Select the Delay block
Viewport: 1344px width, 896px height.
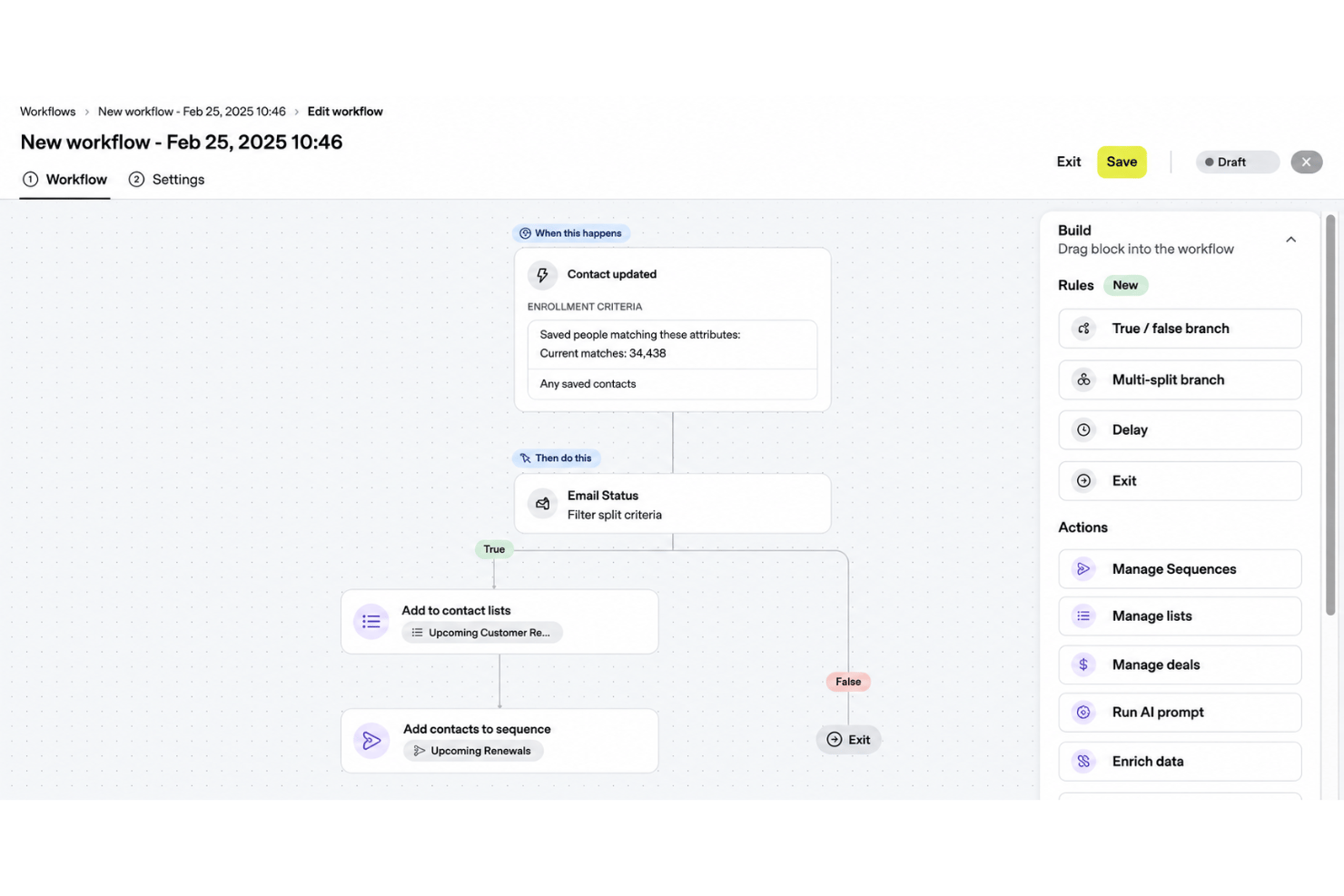pyautogui.click(x=1180, y=430)
